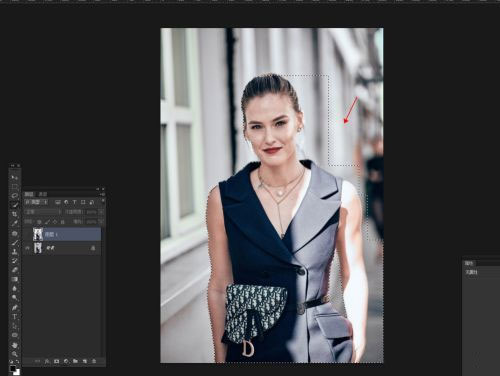Filter layers by text type
Screen dimensions: 500x376
coord(75,202)
